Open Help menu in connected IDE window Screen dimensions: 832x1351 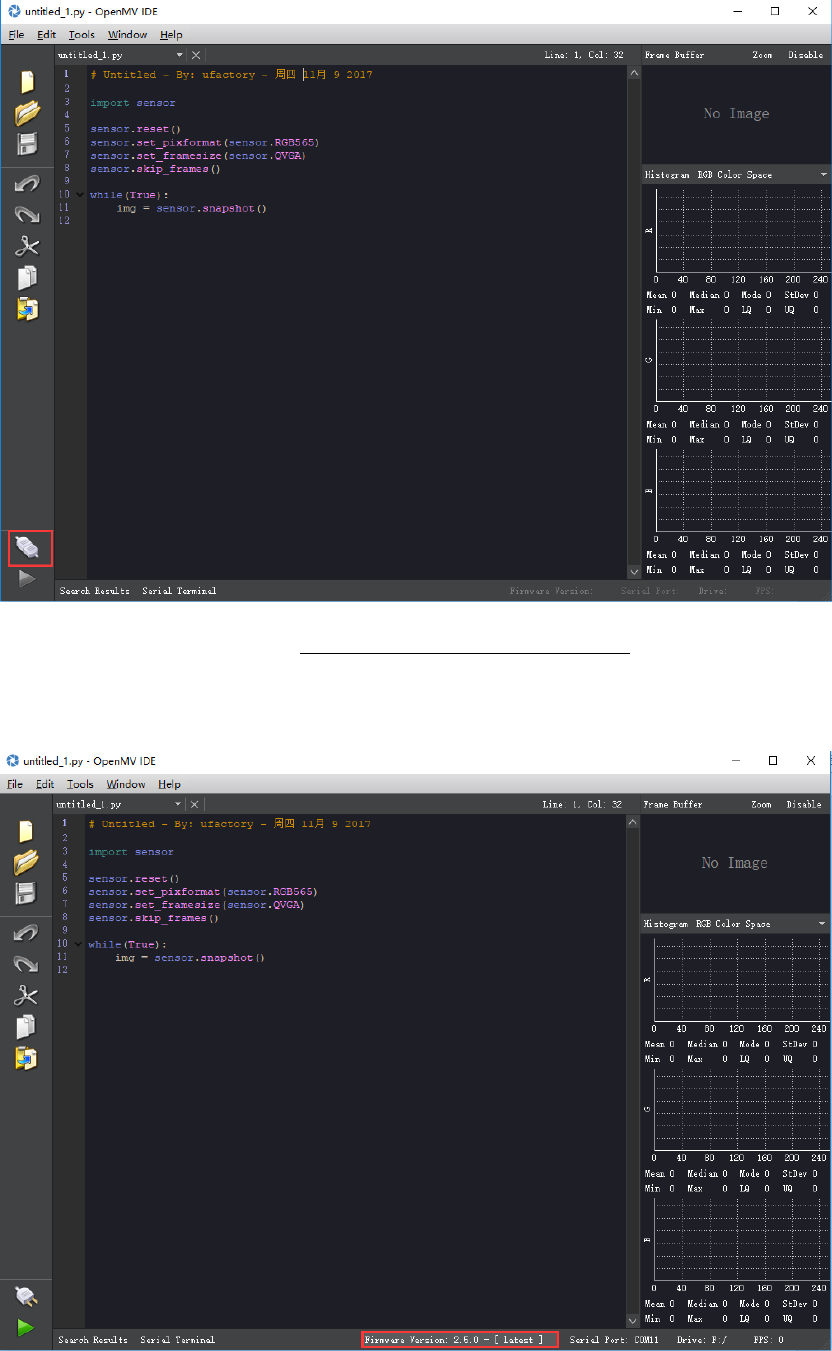pyautogui.click(x=169, y=784)
